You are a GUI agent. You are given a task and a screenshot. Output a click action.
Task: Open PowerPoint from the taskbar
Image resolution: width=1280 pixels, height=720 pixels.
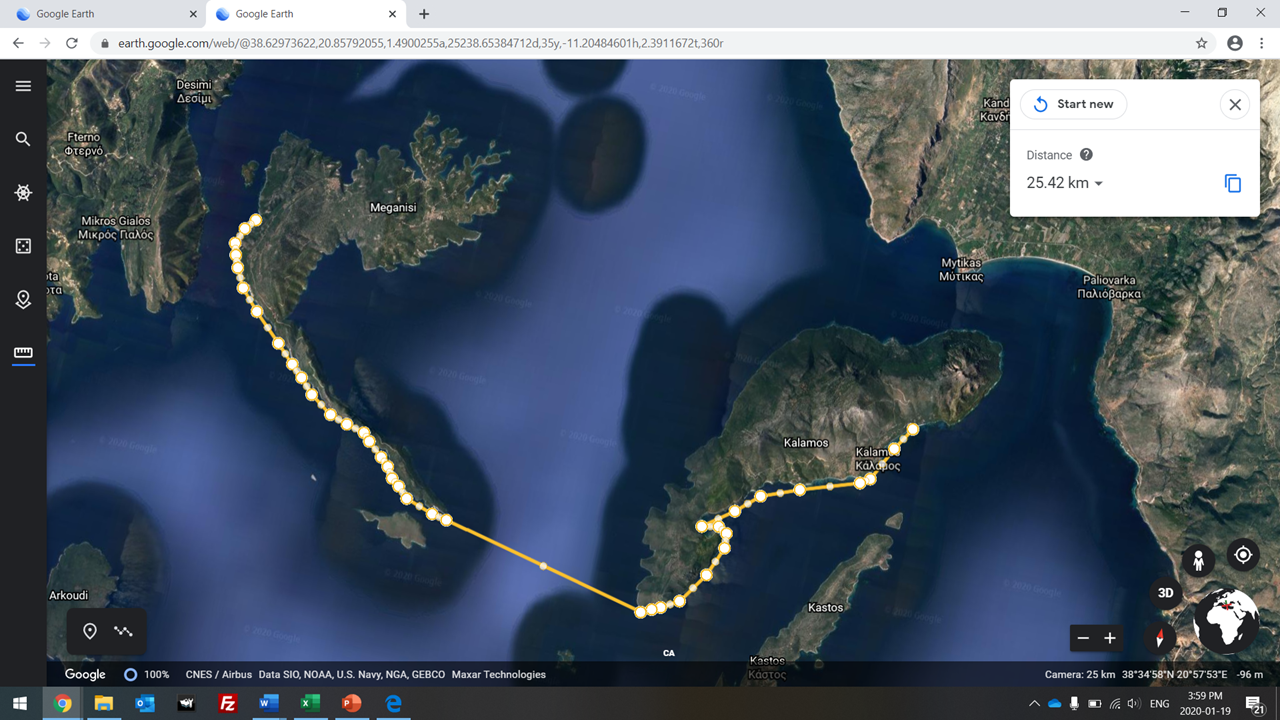[x=351, y=703]
